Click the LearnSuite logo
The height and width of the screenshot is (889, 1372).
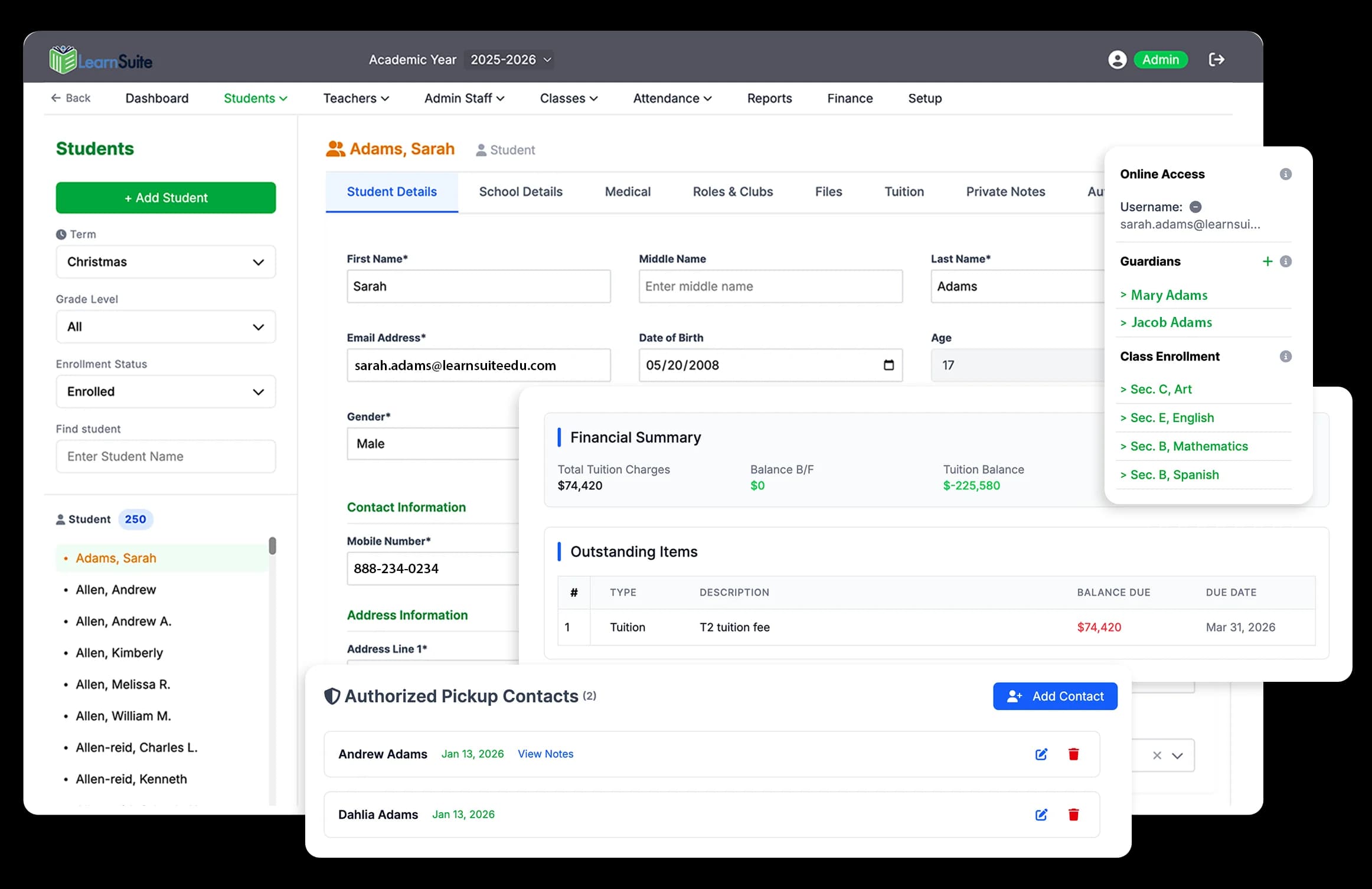pos(101,60)
